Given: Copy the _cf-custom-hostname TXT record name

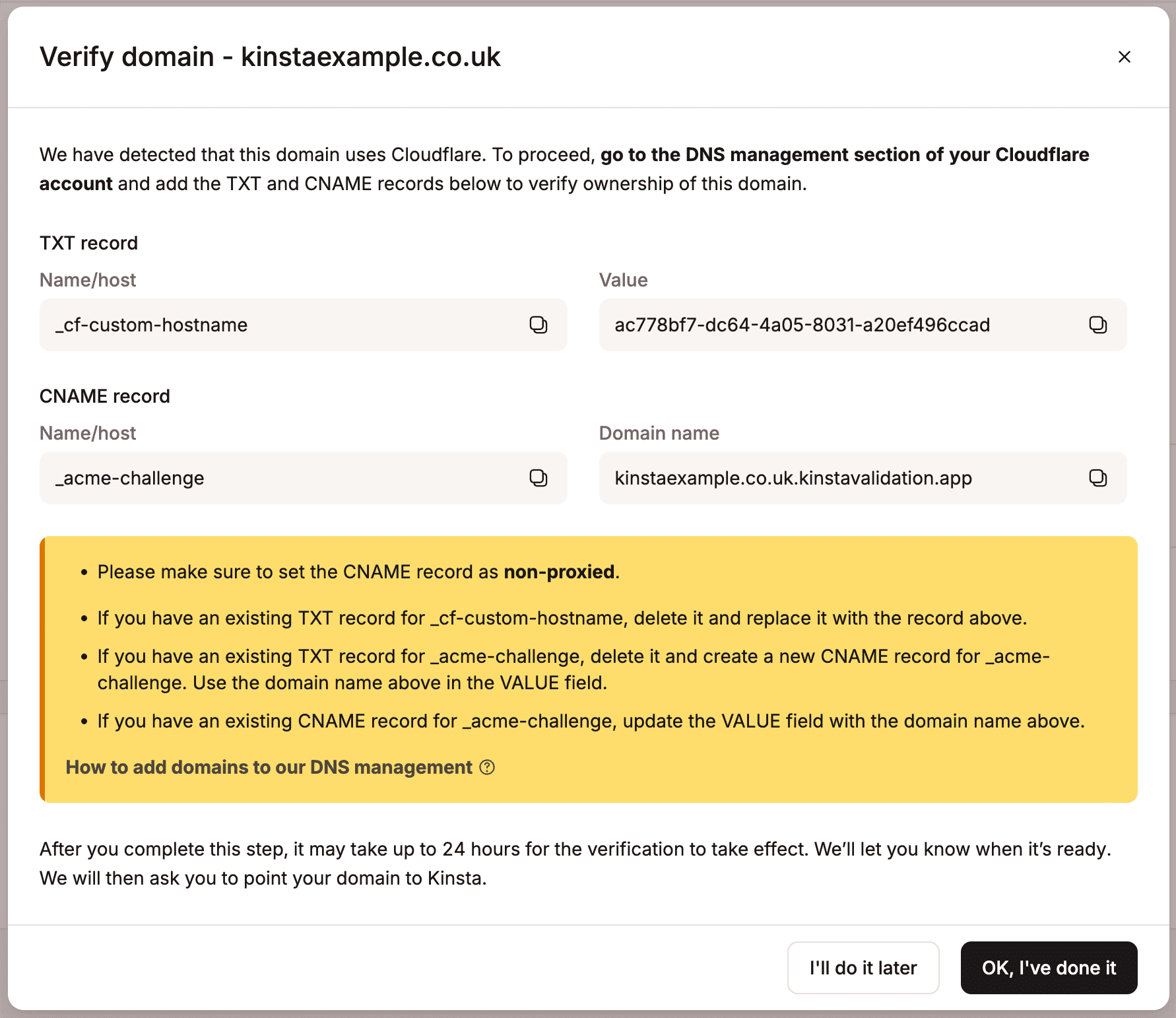Looking at the screenshot, I should point(539,325).
